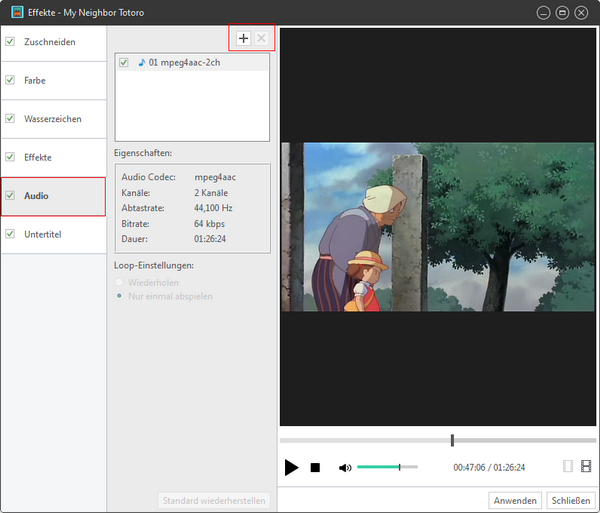The height and width of the screenshot is (513, 600).
Task: Minimize the Effekte window
Action: coord(543,13)
